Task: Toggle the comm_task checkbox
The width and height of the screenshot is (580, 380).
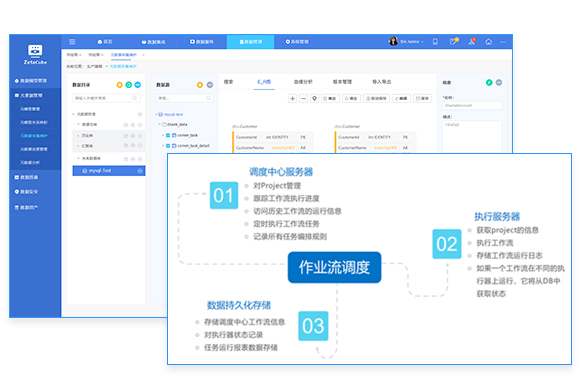Action: [x=168, y=135]
